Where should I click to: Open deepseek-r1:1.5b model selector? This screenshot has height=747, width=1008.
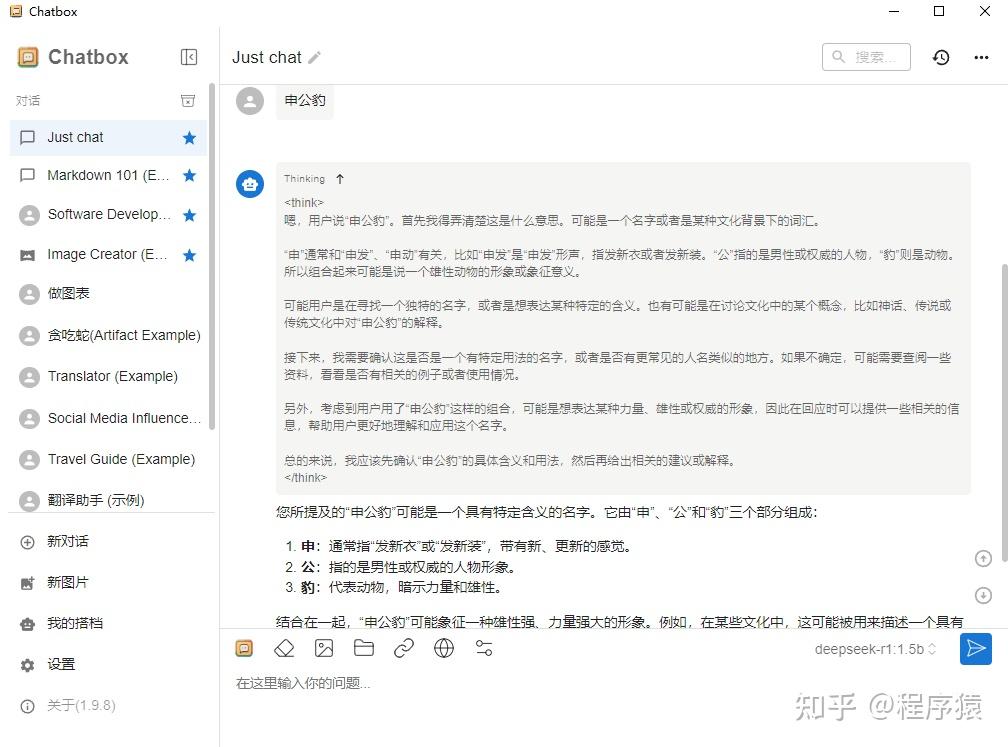coord(875,649)
